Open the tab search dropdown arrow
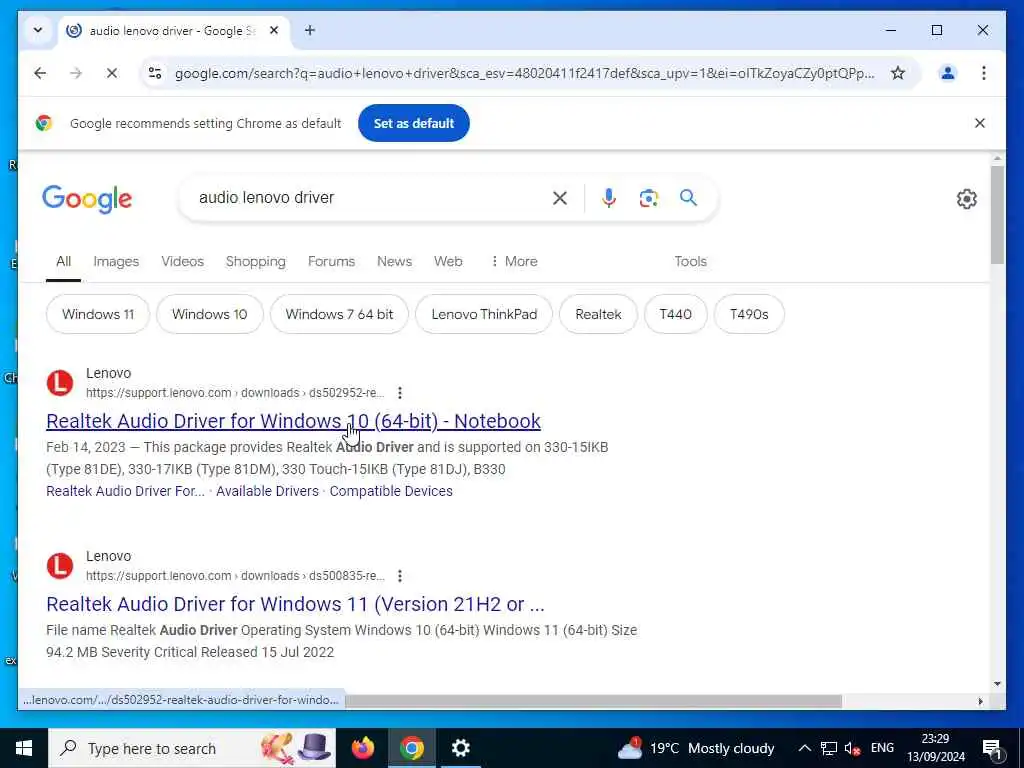The width and height of the screenshot is (1024, 768). click(38, 30)
